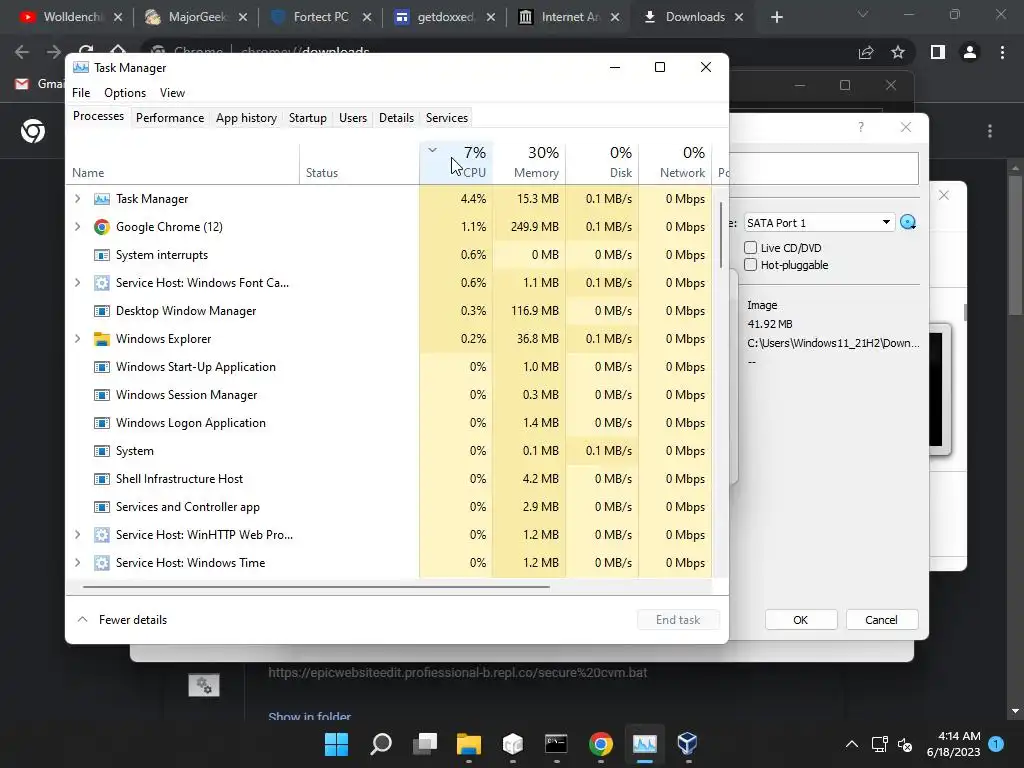Enable the Hot-pluggable checkbox
This screenshot has height=768, width=1024.
point(750,264)
